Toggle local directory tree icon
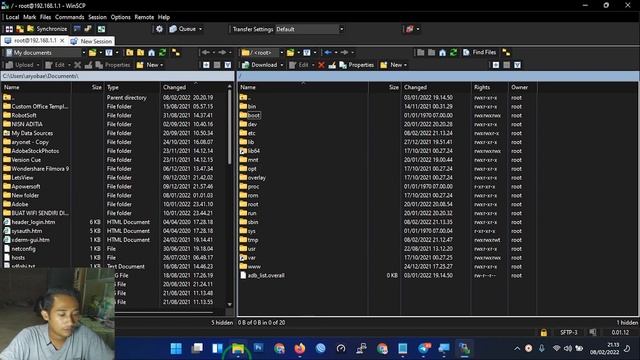Image resolution: width=640 pixels, height=360 pixels. pos(176,53)
